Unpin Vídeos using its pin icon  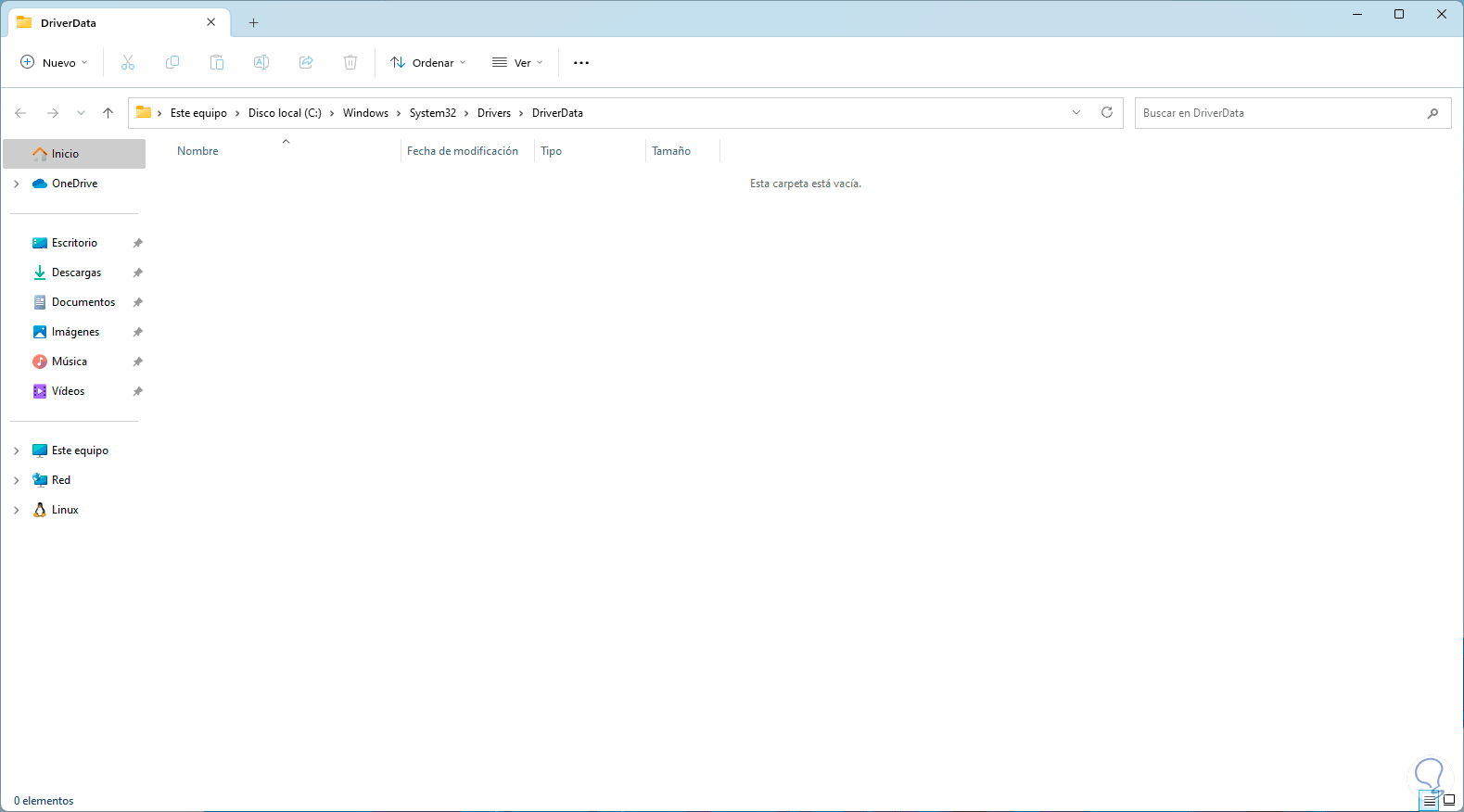pos(138,391)
